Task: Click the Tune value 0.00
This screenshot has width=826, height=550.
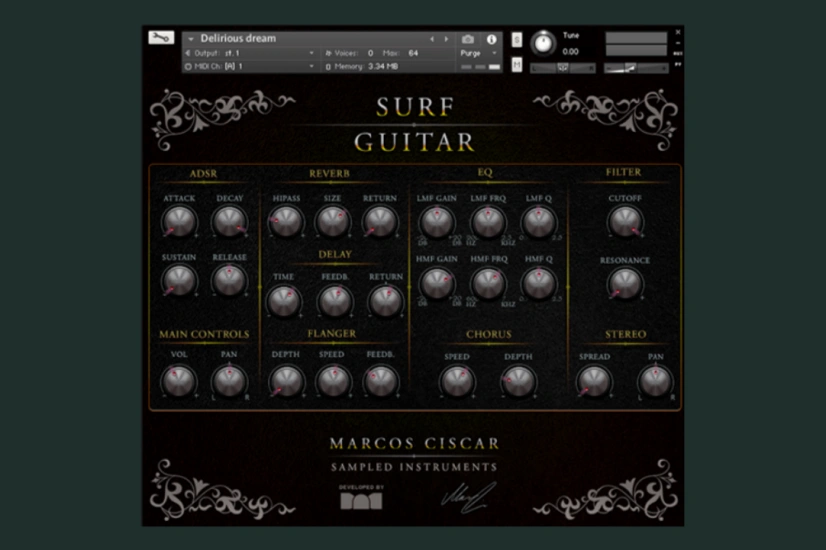Action: pos(571,52)
